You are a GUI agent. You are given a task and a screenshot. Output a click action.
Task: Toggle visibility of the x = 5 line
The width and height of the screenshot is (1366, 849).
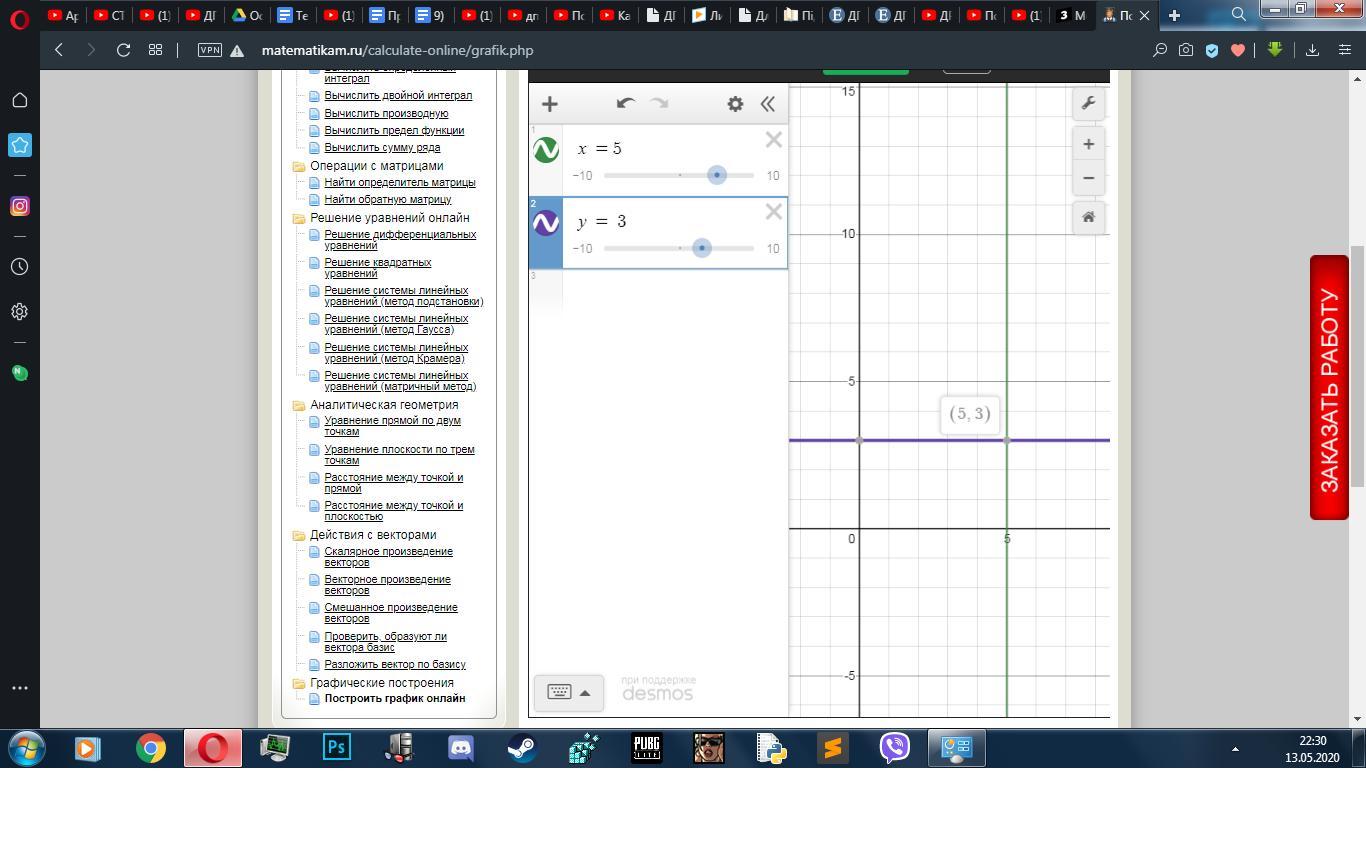click(x=546, y=150)
